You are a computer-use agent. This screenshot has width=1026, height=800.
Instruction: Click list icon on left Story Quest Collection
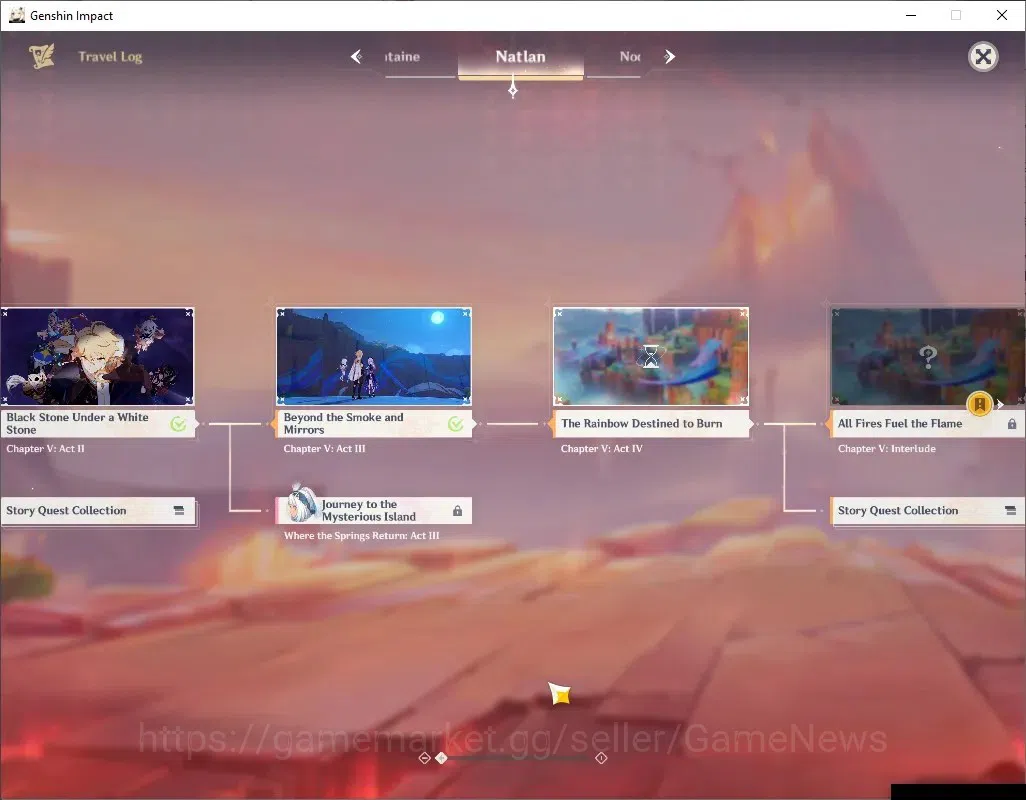pos(179,510)
